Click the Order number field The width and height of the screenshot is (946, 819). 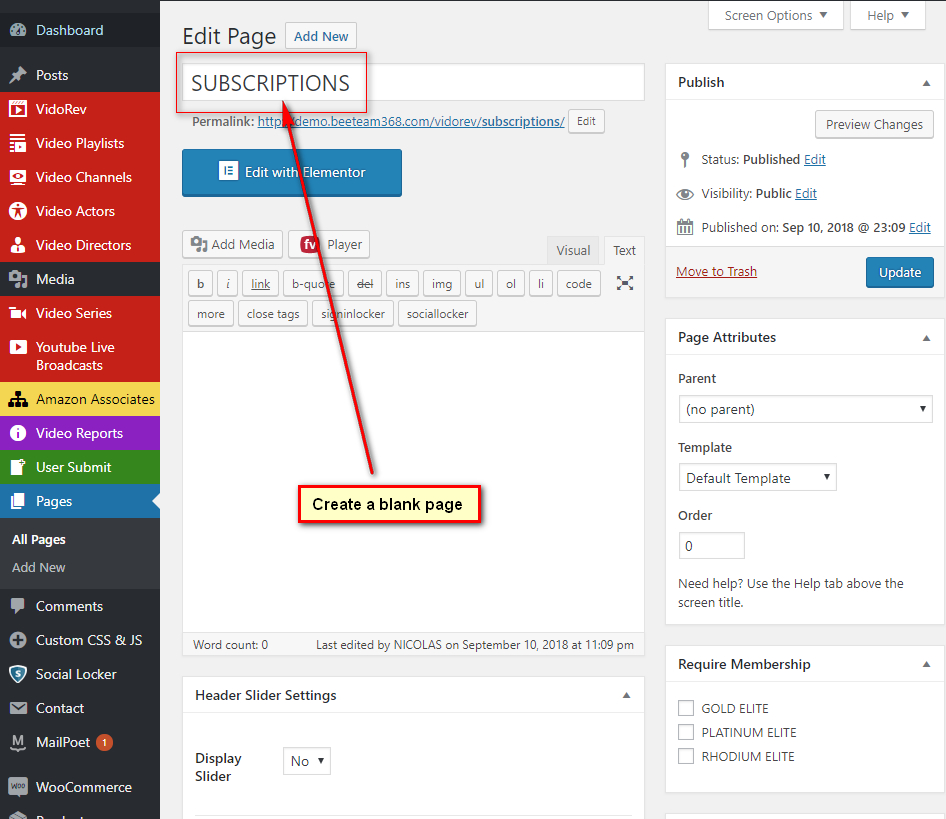[711, 546]
